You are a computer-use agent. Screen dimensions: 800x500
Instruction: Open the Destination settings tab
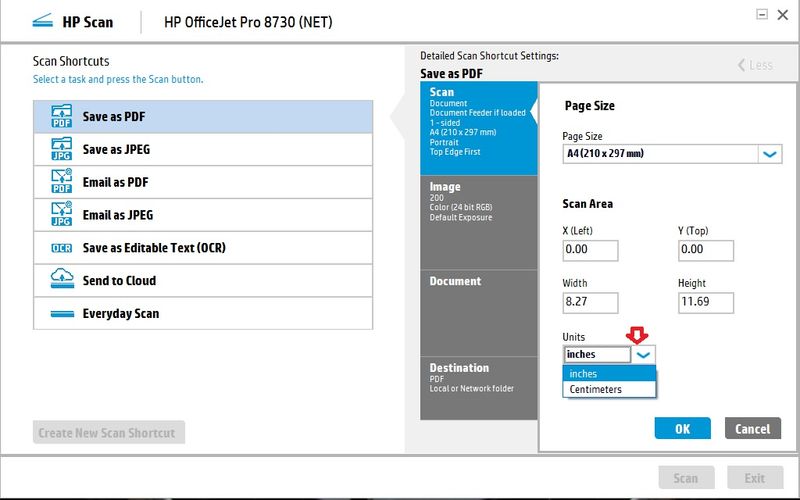click(x=479, y=388)
